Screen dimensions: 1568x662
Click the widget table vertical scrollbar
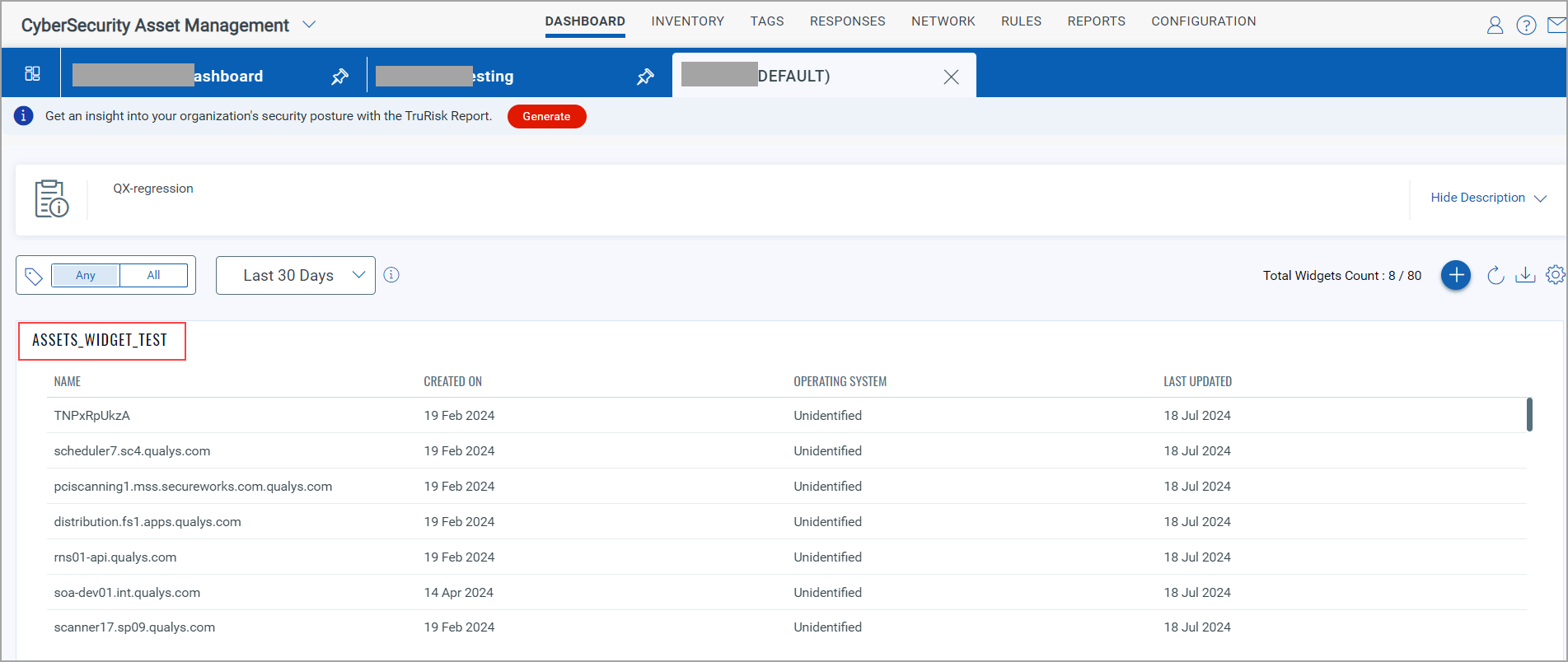[1529, 414]
